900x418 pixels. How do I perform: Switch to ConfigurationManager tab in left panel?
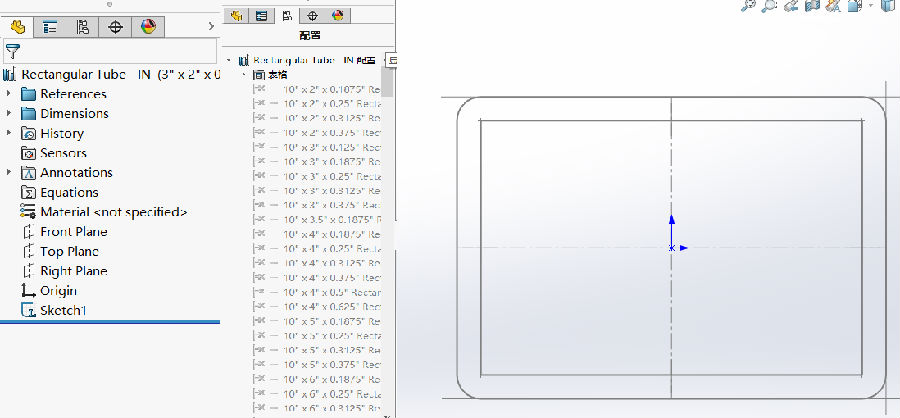tap(83, 27)
